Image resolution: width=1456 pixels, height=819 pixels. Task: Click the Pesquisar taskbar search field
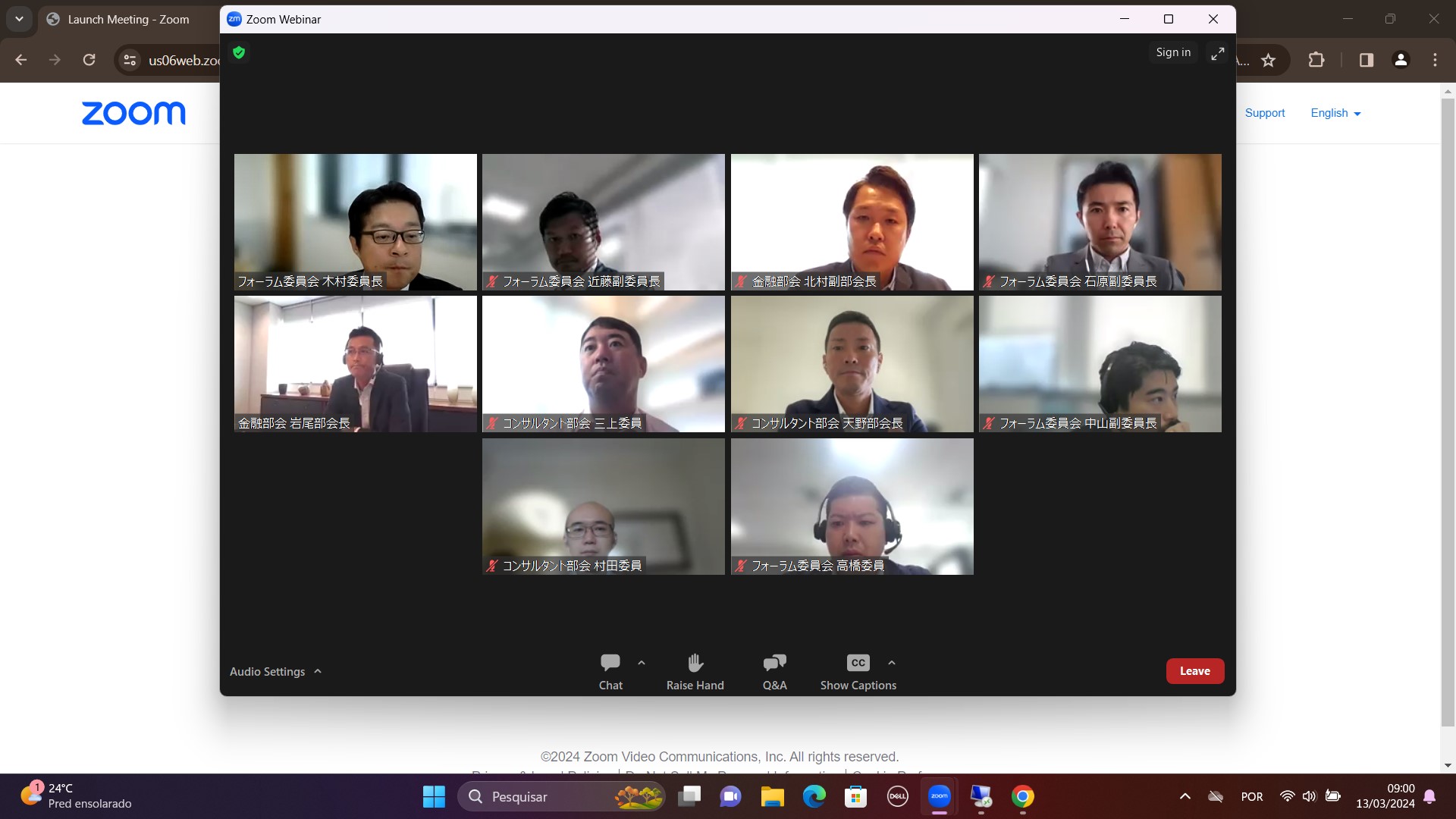561,796
